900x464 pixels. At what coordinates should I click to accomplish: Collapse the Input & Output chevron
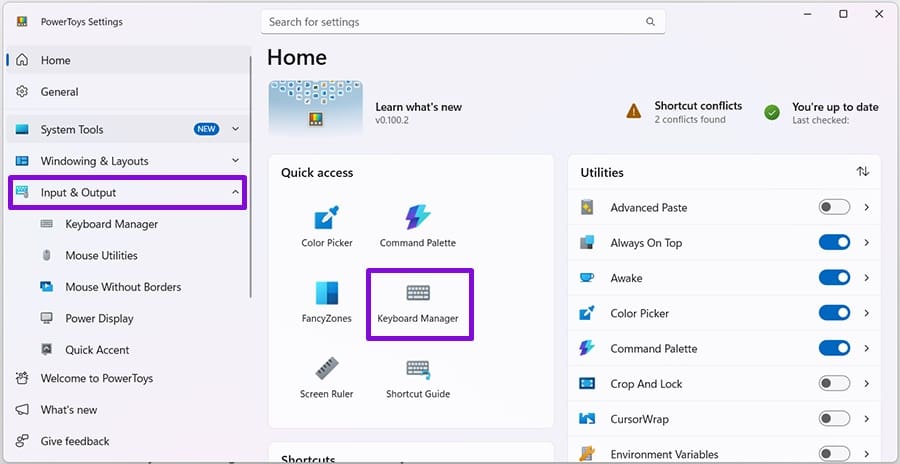coord(235,192)
